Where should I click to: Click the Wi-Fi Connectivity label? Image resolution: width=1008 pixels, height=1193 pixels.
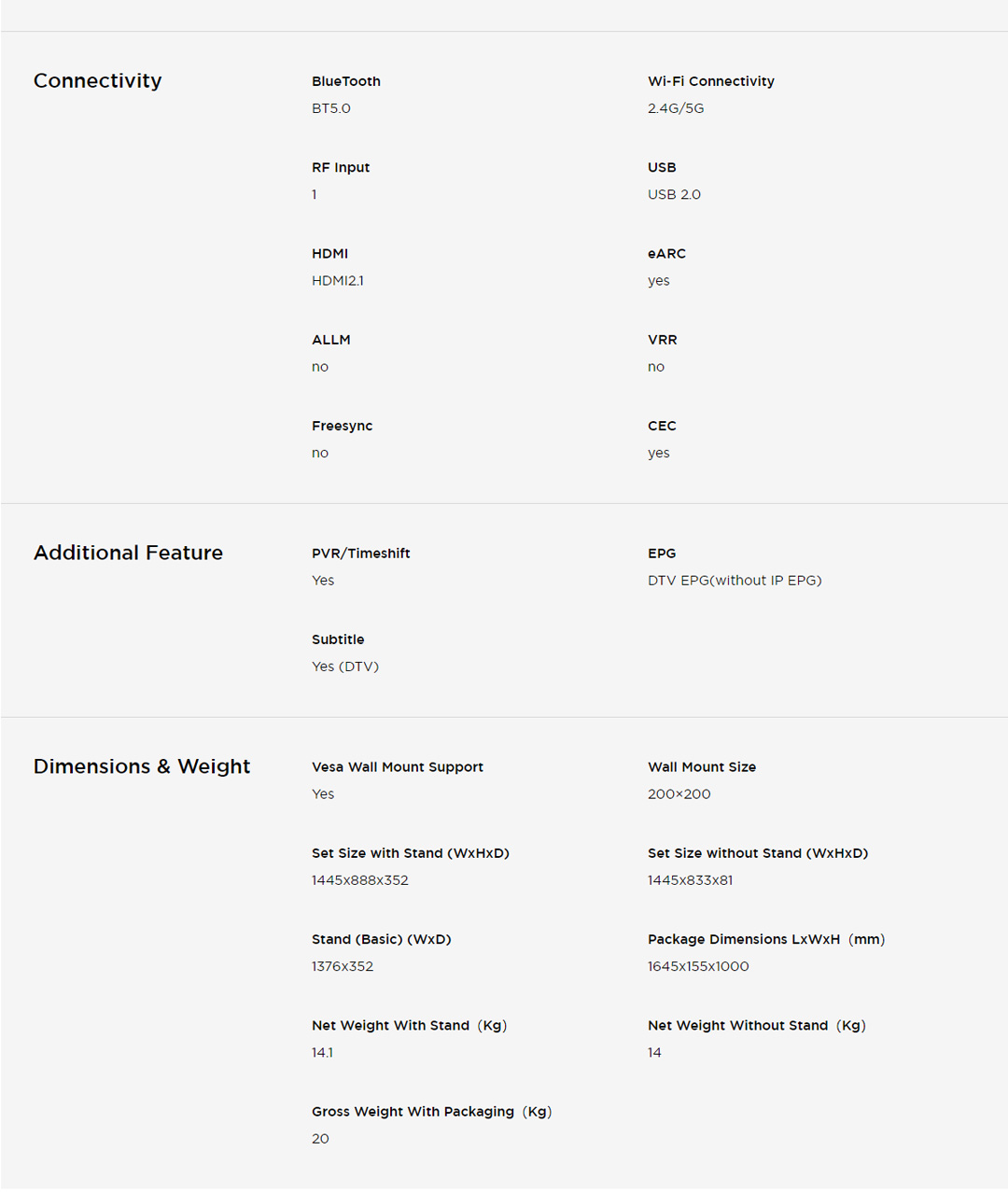pyautogui.click(x=710, y=81)
